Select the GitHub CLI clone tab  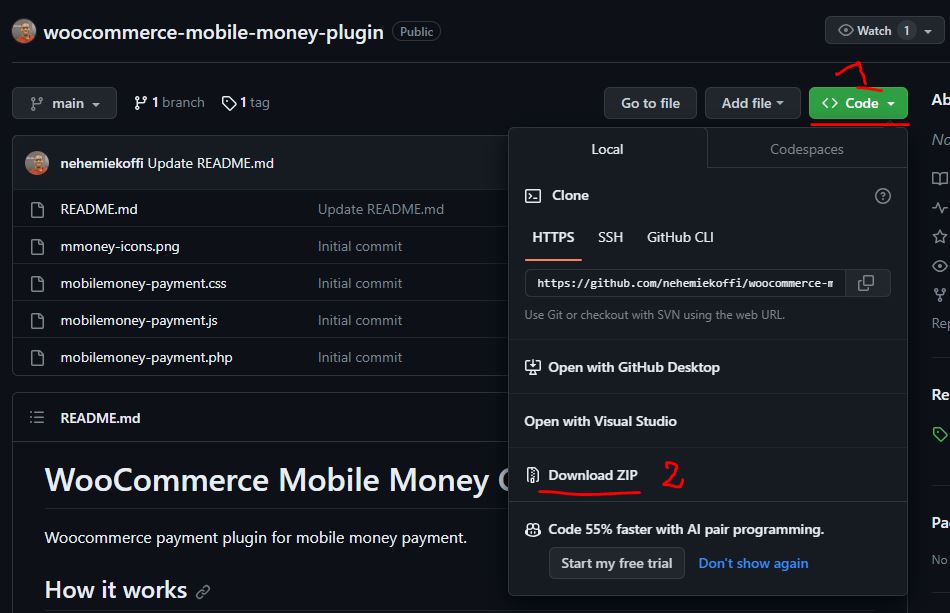(x=680, y=237)
